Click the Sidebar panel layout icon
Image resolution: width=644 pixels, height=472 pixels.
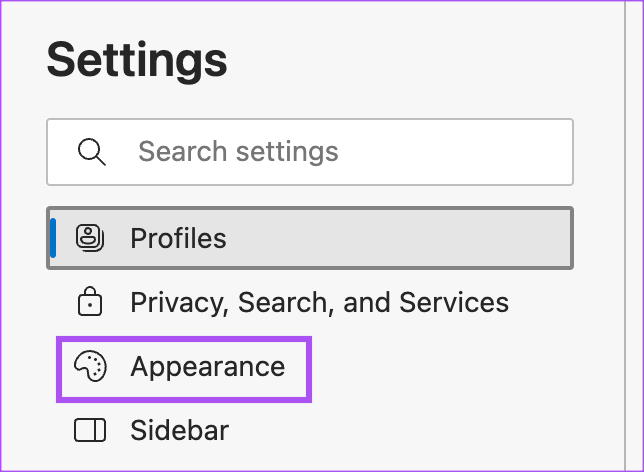[x=90, y=431]
